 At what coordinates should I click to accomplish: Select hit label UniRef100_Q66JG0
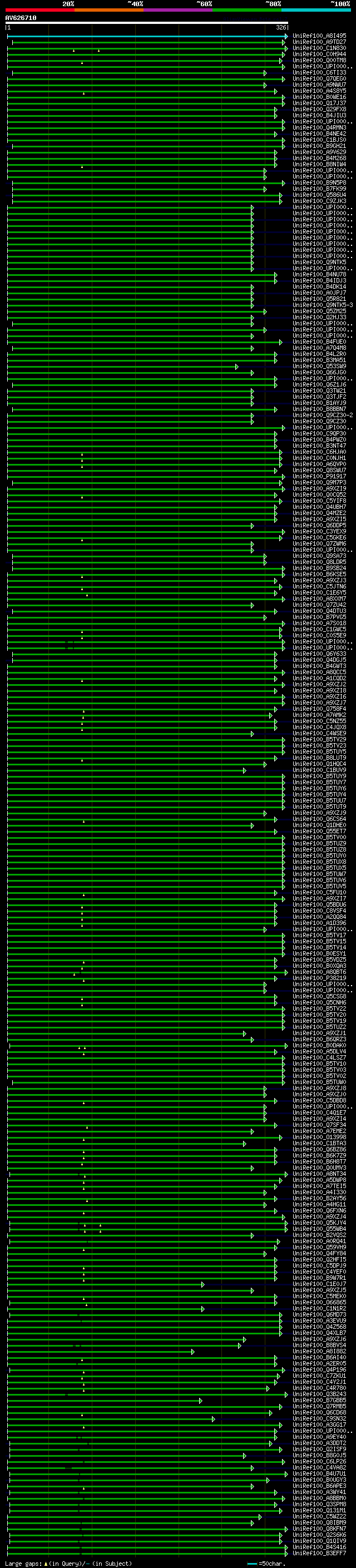(x=319, y=373)
